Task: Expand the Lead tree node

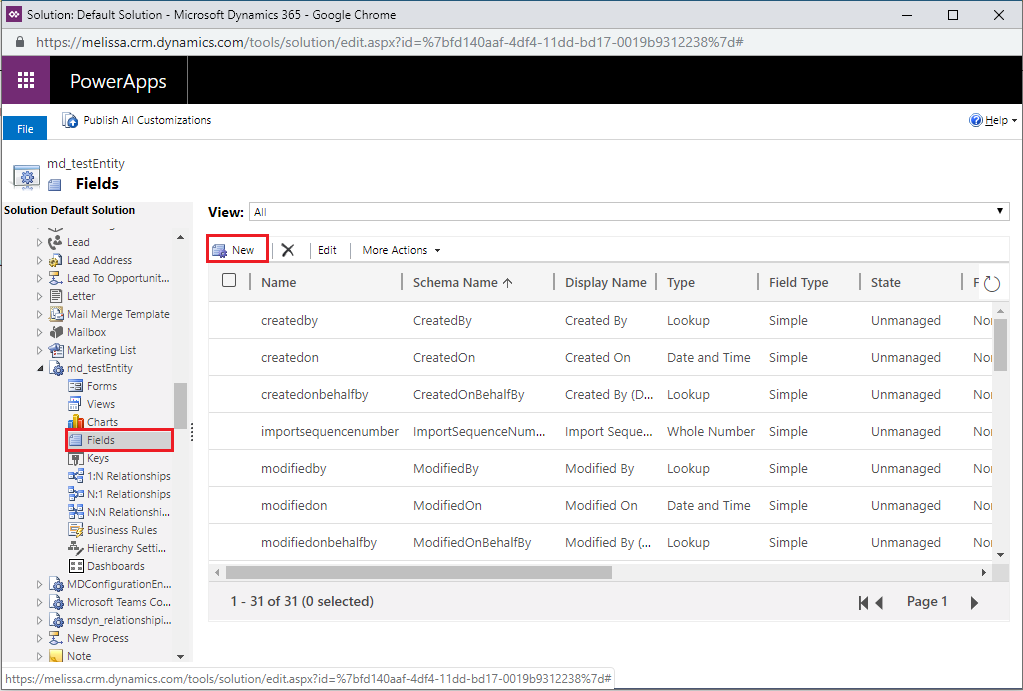Action: (x=39, y=242)
